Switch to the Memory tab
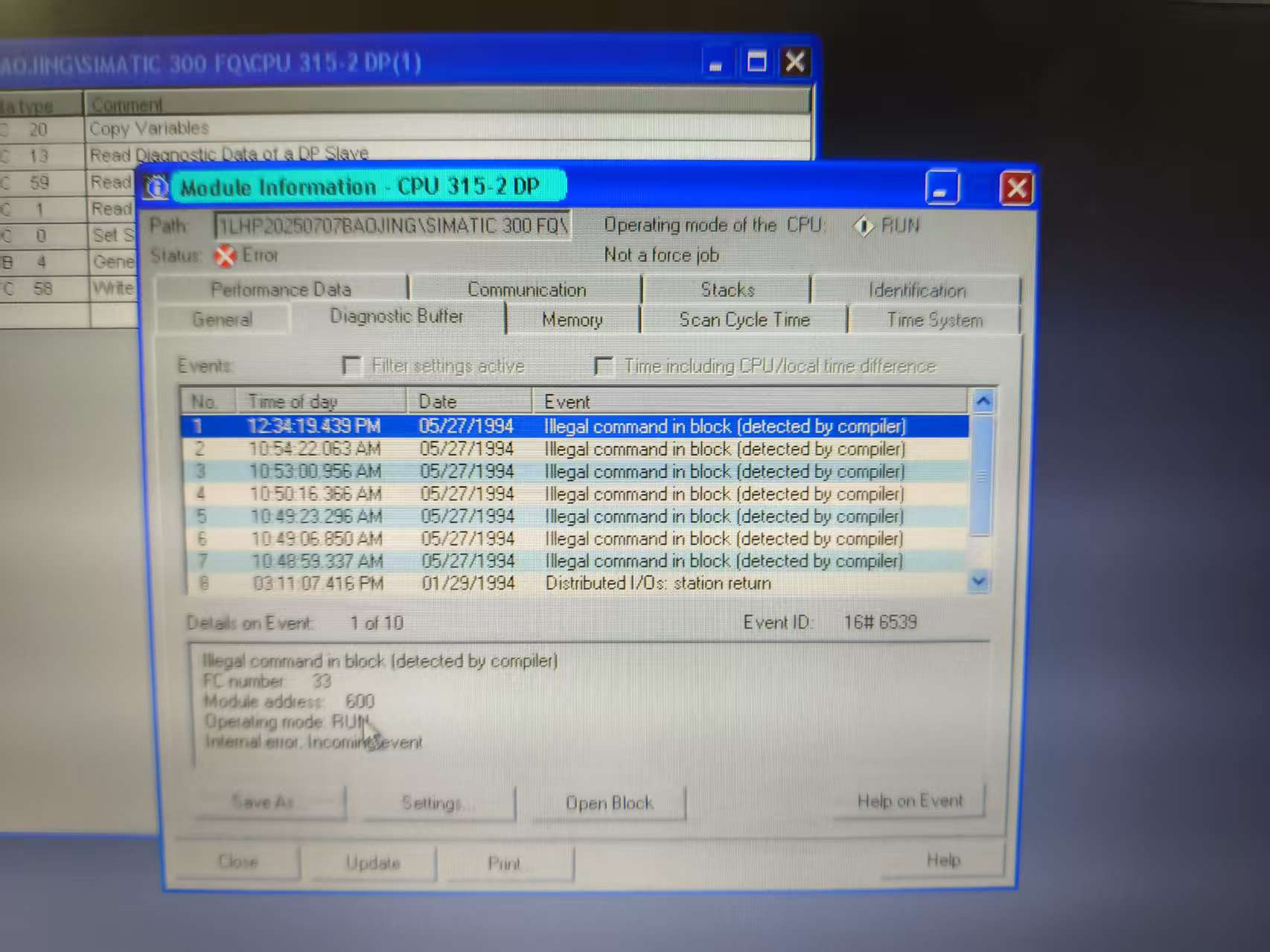 [572, 320]
